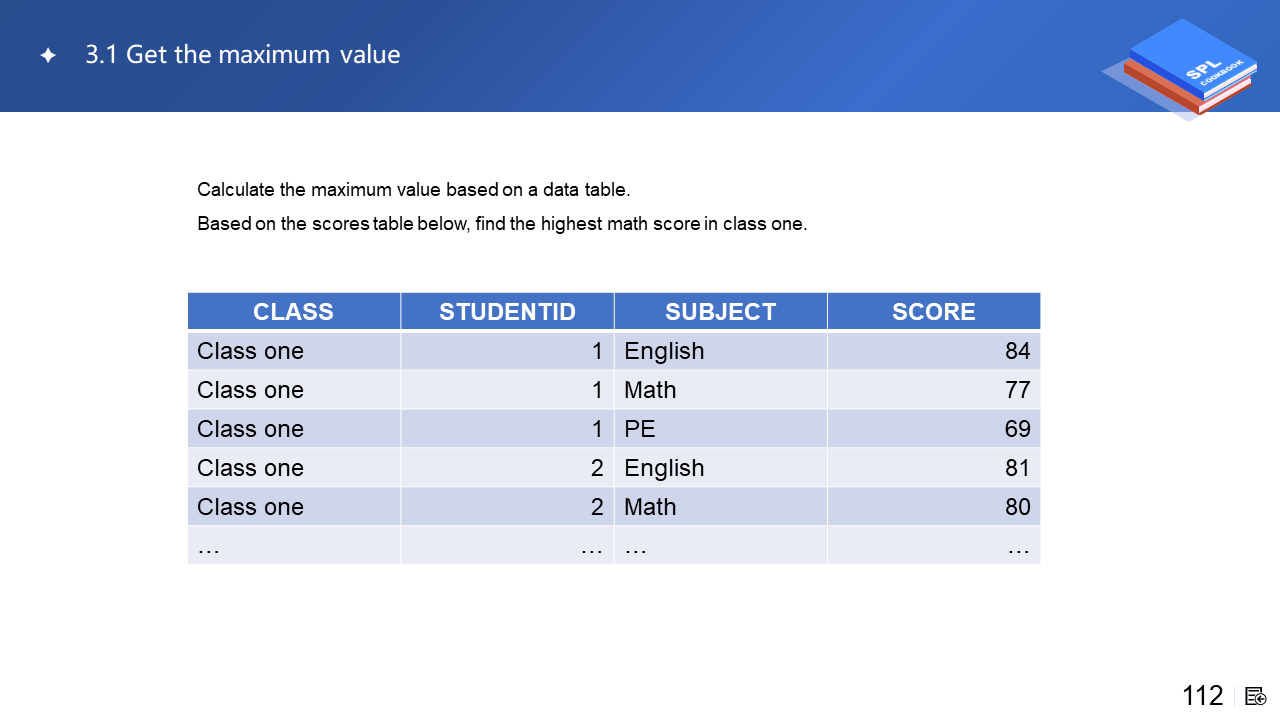Viewport: 1280px width, 720px height.
Task: Click 'Calculate the maximum value' description text
Action: [413, 190]
